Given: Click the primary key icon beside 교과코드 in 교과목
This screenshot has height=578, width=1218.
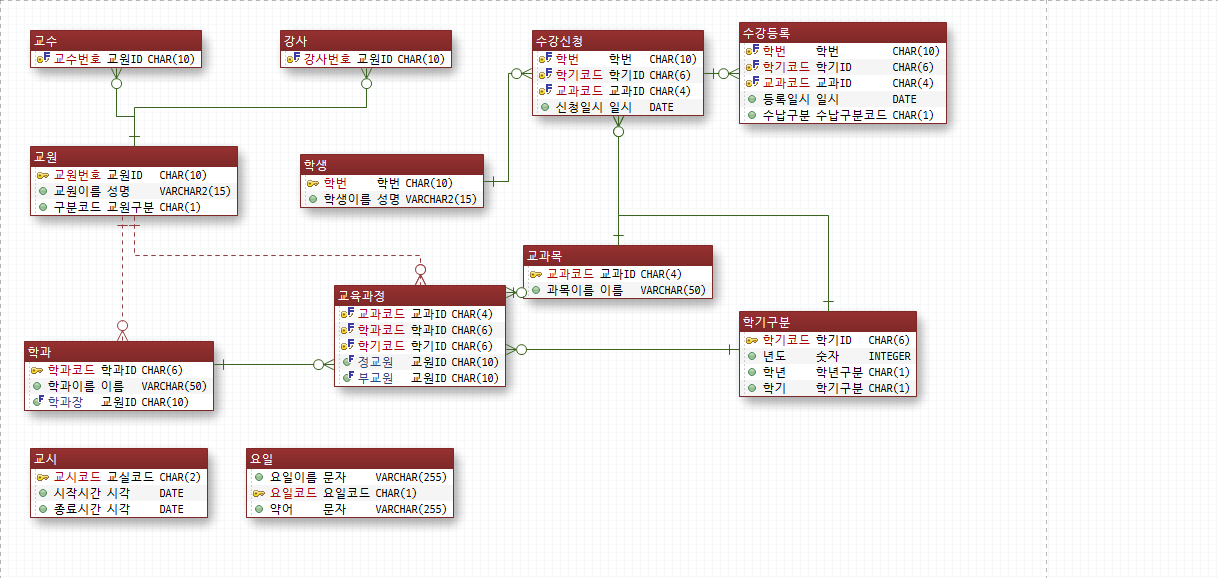Looking at the screenshot, I should click(x=536, y=274).
